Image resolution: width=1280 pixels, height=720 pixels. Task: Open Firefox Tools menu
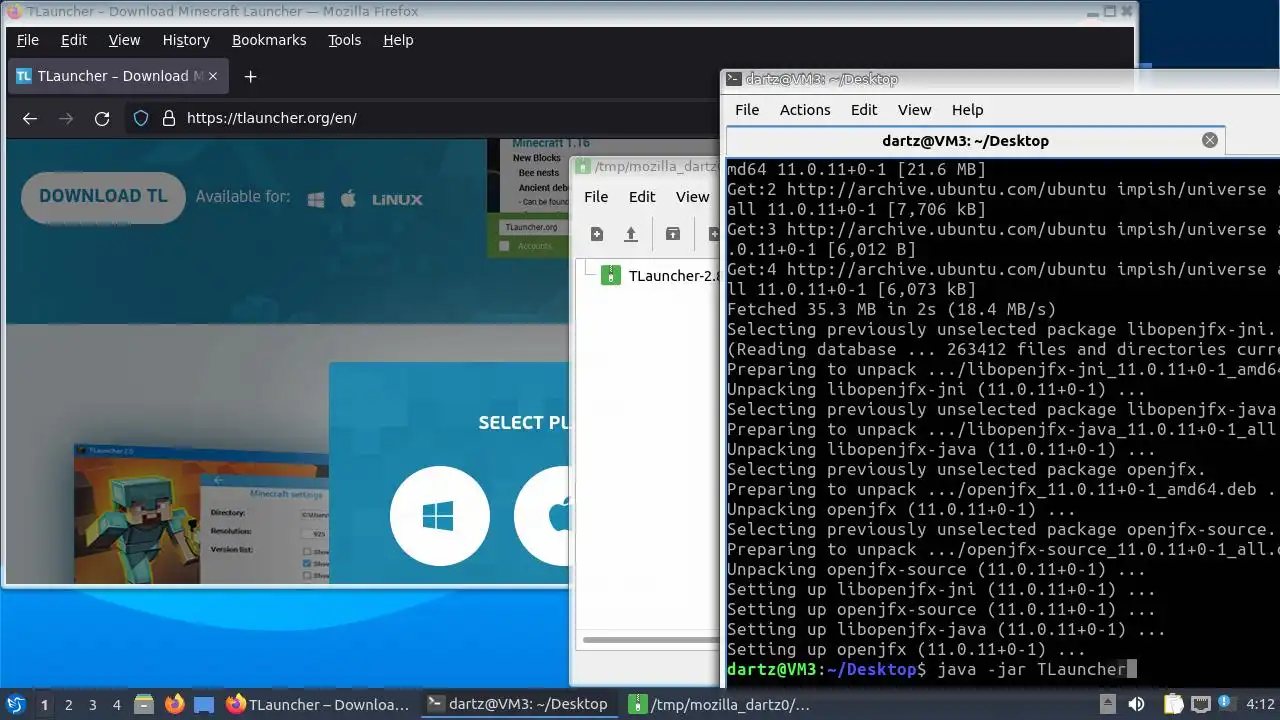[345, 40]
